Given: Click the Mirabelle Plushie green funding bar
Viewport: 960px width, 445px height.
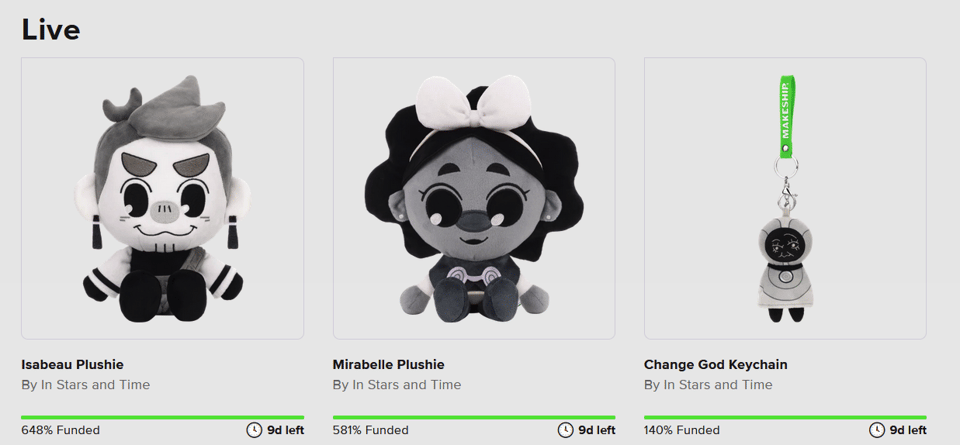Looking at the screenshot, I should (x=474, y=417).
